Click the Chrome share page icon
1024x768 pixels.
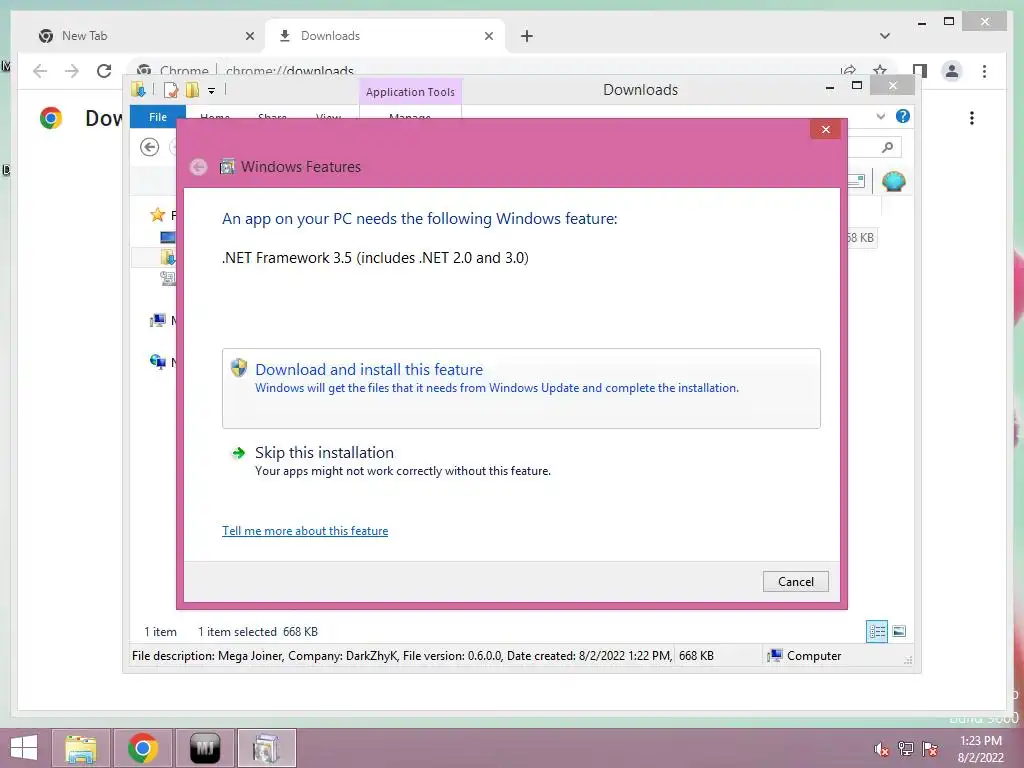click(x=848, y=71)
